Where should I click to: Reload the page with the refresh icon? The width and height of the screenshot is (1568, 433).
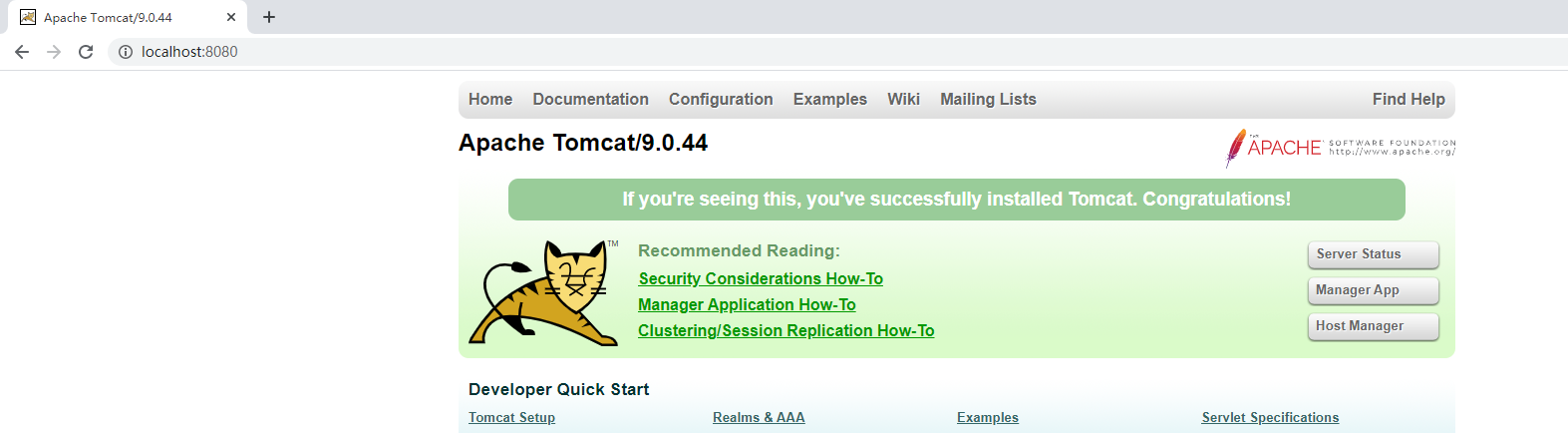pyautogui.click(x=86, y=52)
